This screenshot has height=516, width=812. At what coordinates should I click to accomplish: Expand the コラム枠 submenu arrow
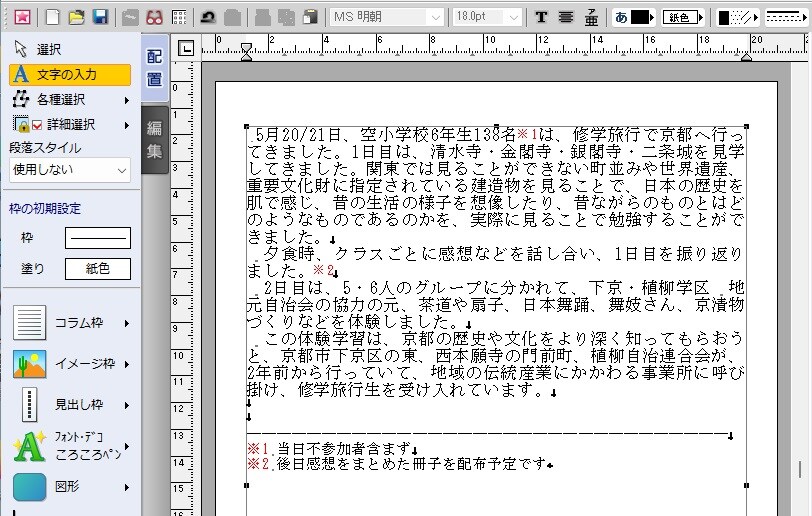(x=126, y=323)
